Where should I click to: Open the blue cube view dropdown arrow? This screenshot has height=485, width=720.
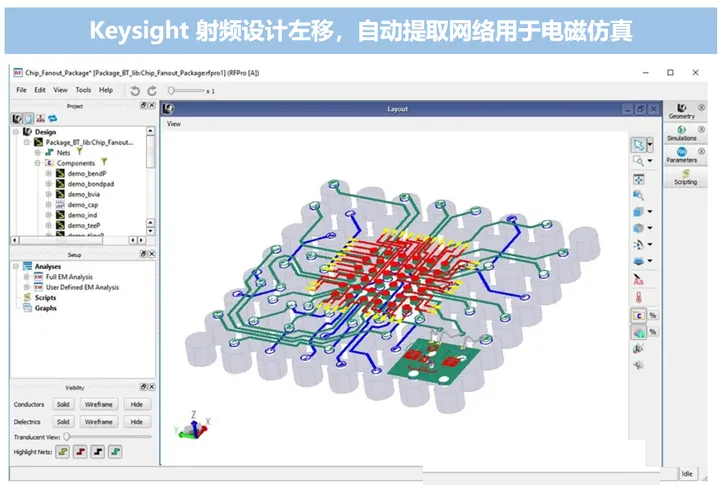(650, 212)
